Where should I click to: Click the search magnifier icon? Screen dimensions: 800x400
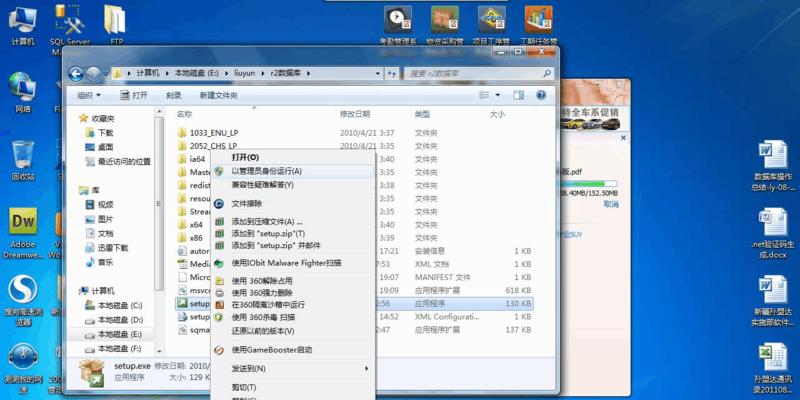point(547,73)
